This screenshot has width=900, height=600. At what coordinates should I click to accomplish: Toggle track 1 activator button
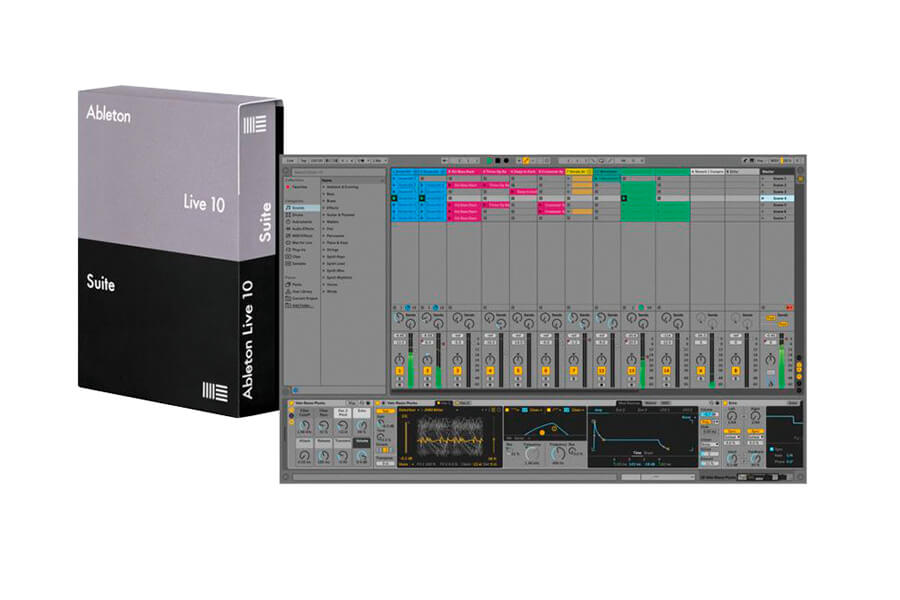(x=399, y=370)
